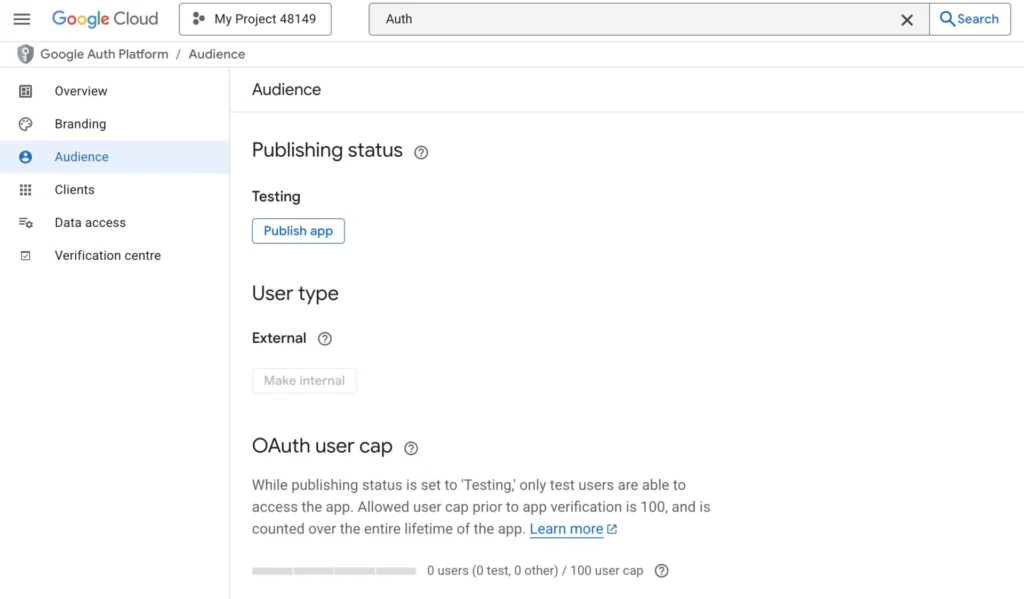Open help for Publishing status

pos(421,152)
